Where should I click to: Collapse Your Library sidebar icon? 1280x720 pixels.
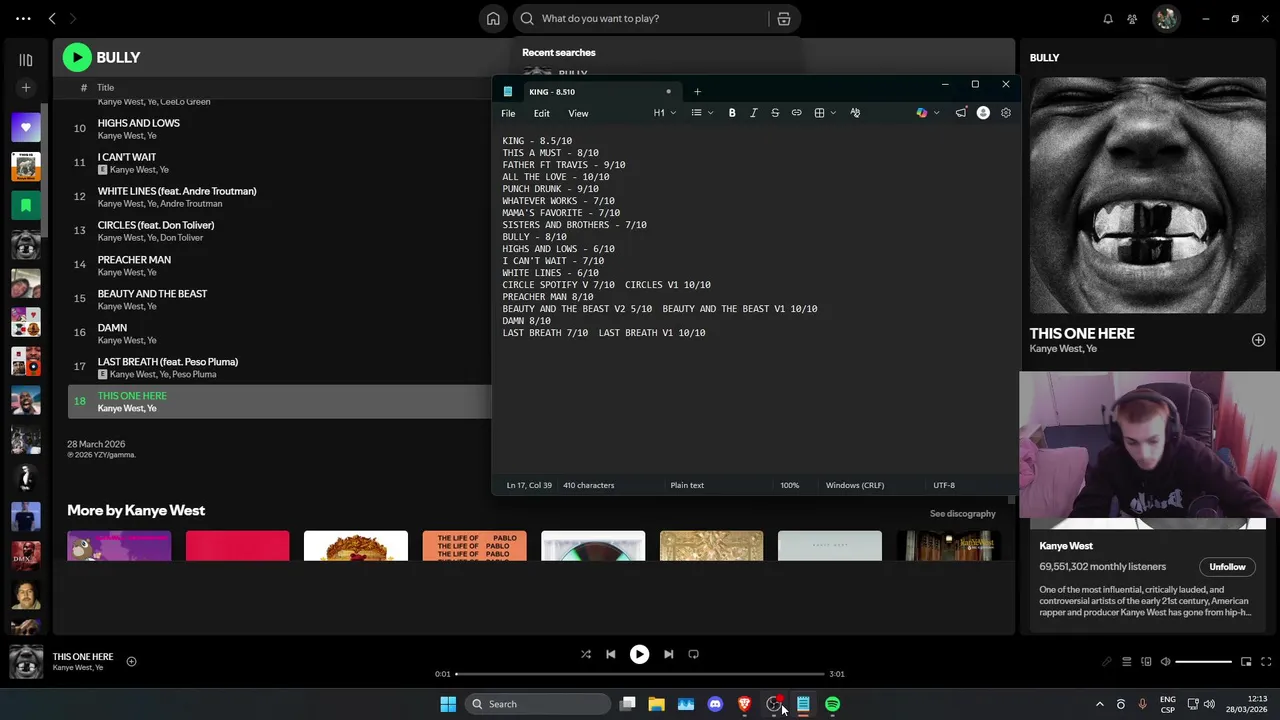point(26,60)
